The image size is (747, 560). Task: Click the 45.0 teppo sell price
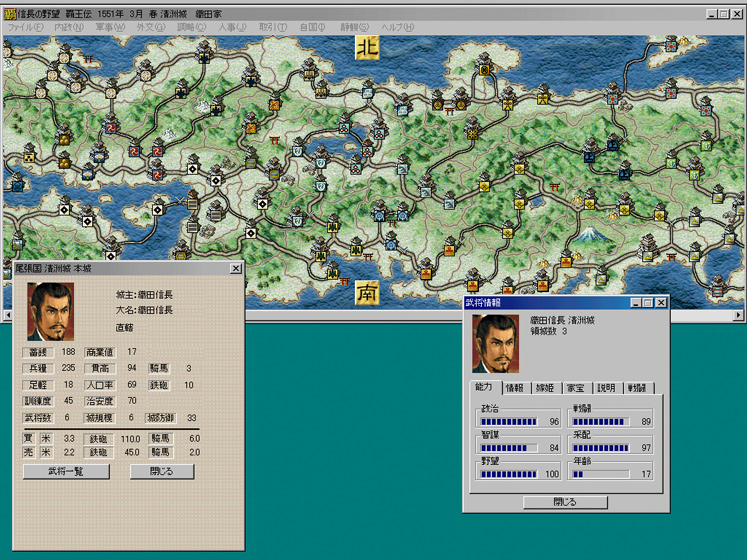(132, 452)
